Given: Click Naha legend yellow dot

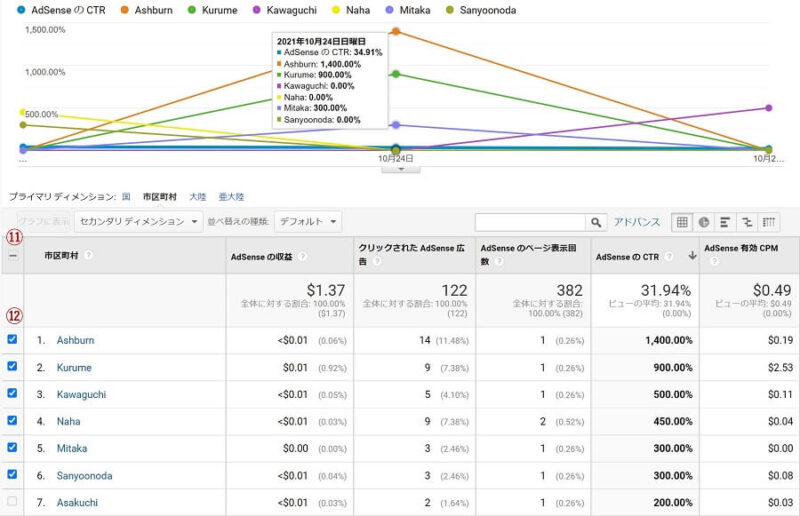Looking at the screenshot, I should [336, 10].
